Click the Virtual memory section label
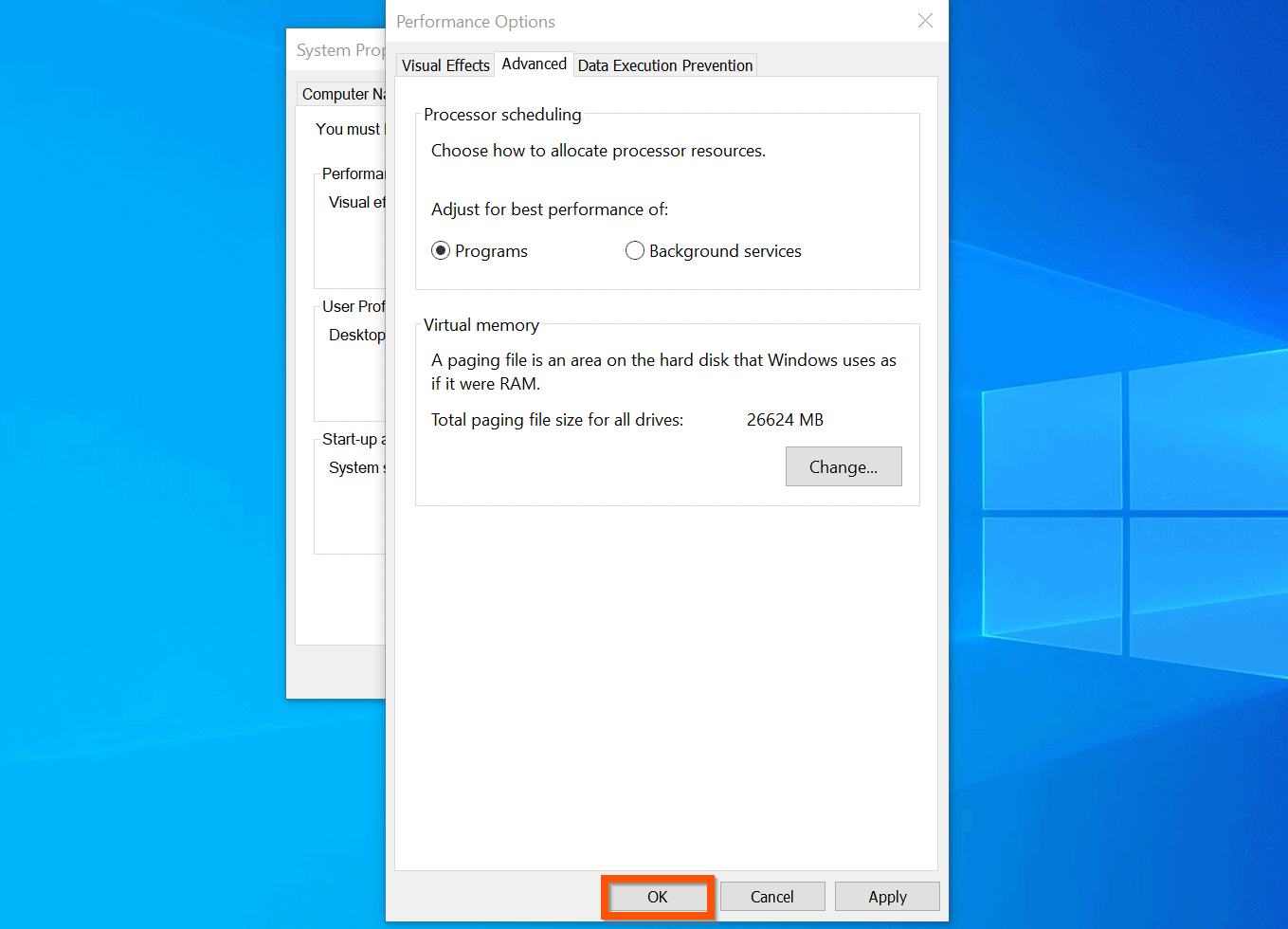1288x929 pixels. pos(481,325)
